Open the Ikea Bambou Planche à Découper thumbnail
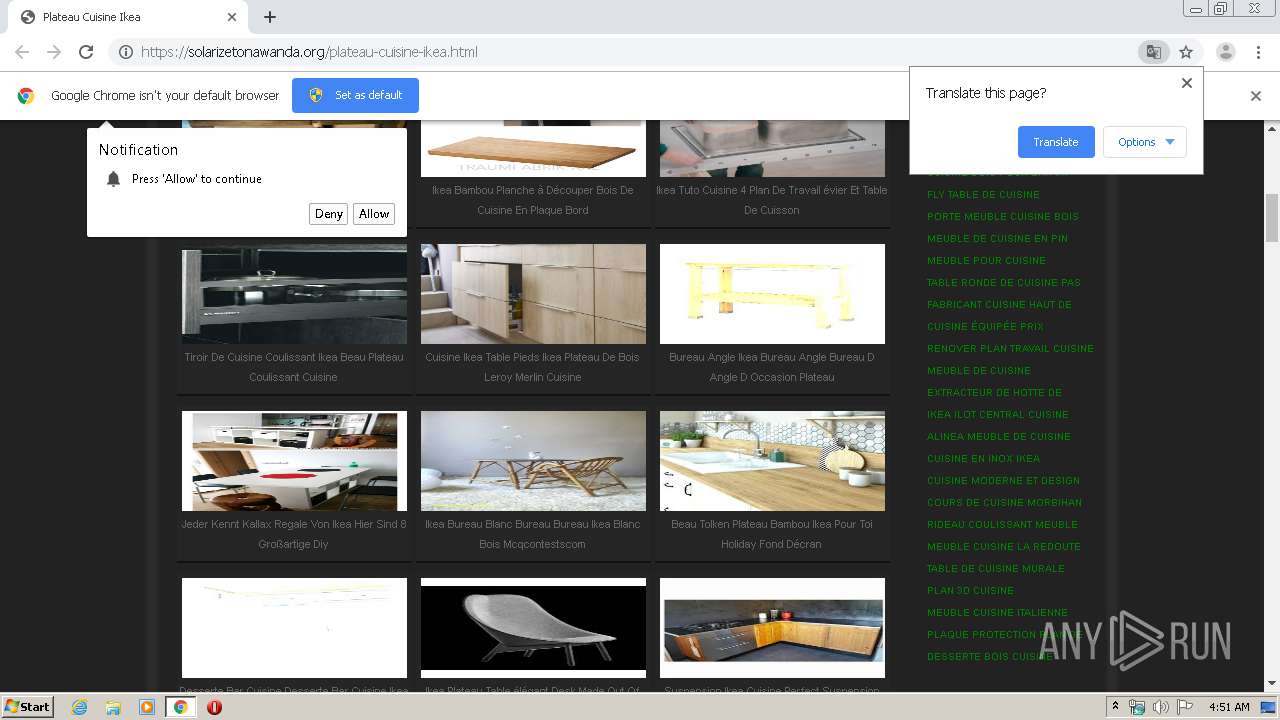The height and width of the screenshot is (720, 1280). [533, 148]
